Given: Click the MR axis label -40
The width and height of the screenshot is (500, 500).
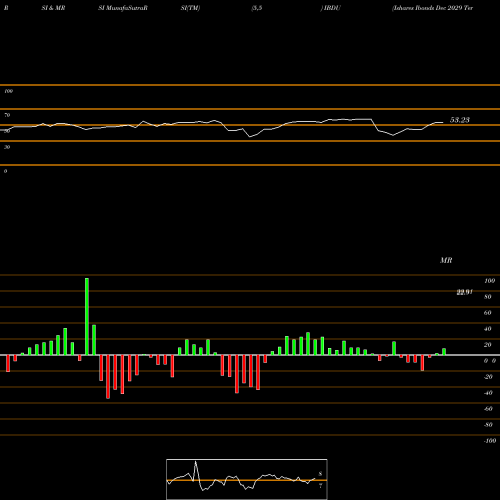Looking at the screenshot, I should click(488, 393).
